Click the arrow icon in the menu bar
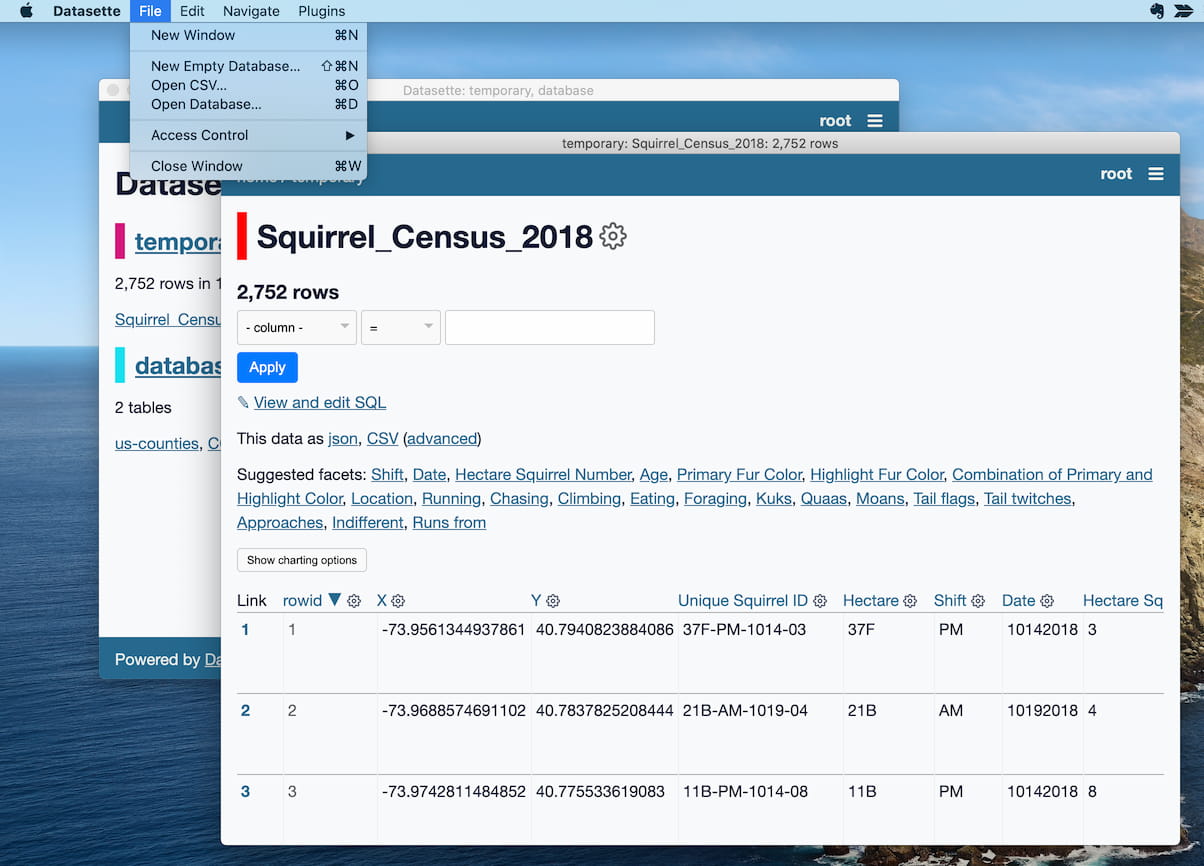 tap(1183, 11)
